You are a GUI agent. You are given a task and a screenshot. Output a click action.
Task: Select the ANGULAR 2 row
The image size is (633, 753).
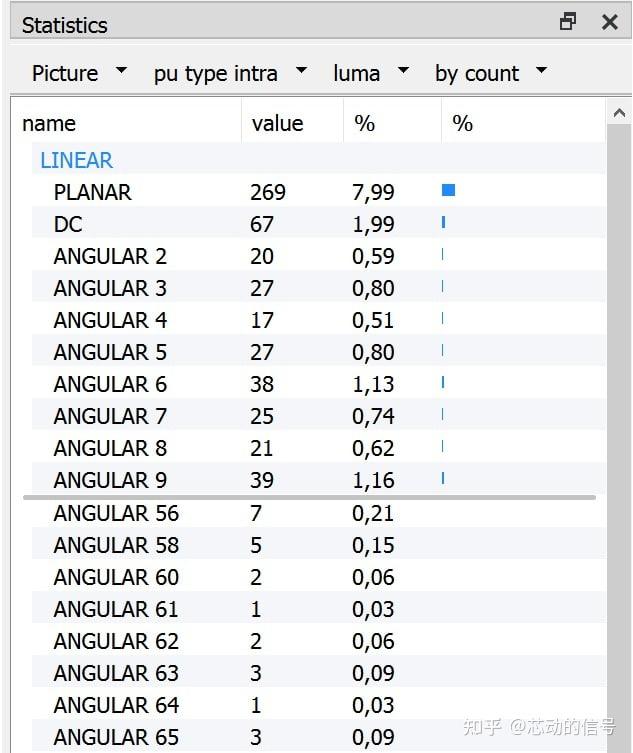pyautogui.click(x=110, y=256)
